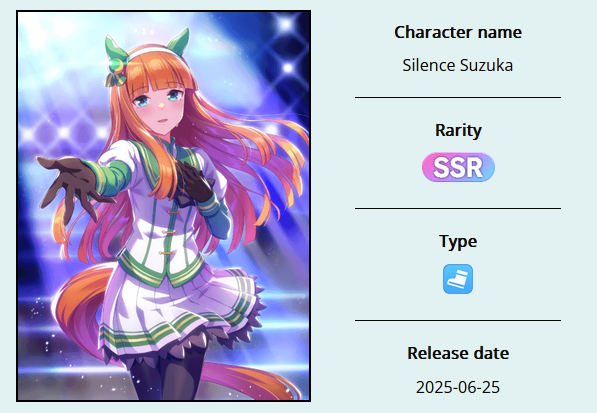Open the Silence Suzuka card artwork
The image size is (597, 413).
163,206
